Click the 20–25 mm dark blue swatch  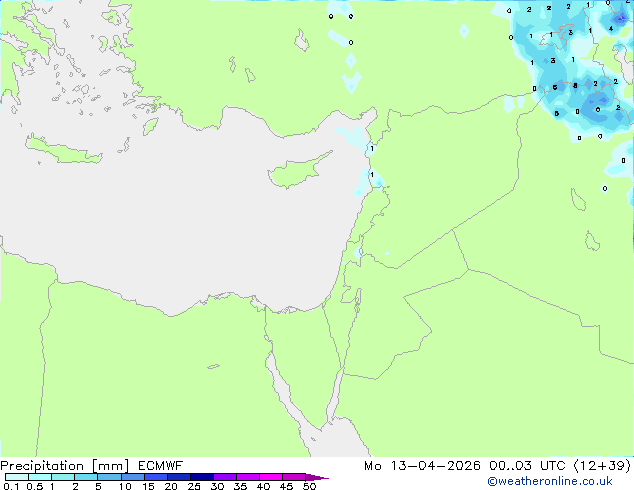(178, 477)
